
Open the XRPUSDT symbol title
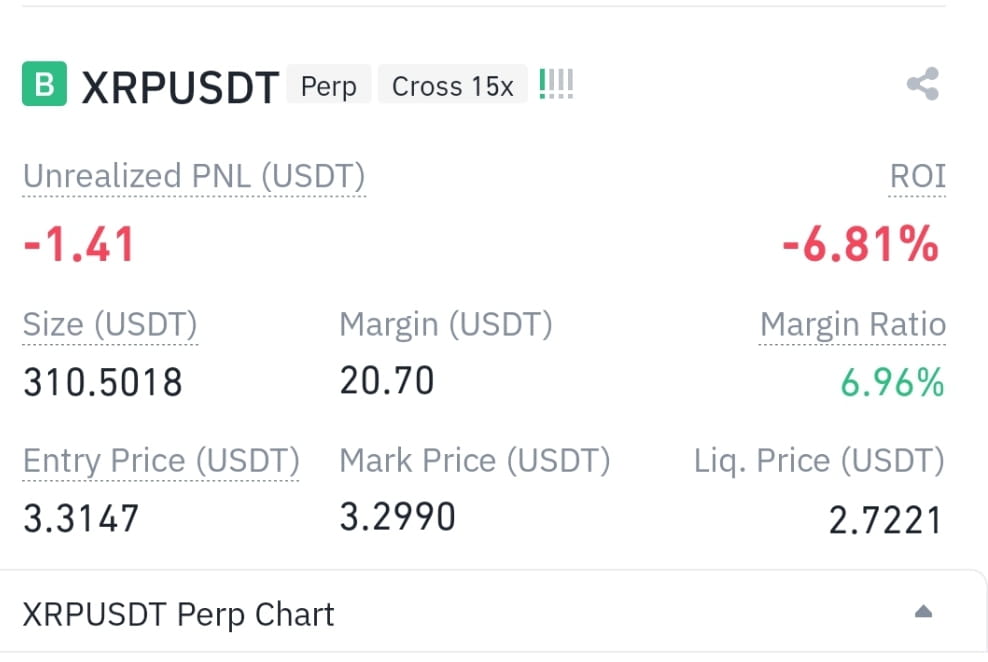(180, 87)
